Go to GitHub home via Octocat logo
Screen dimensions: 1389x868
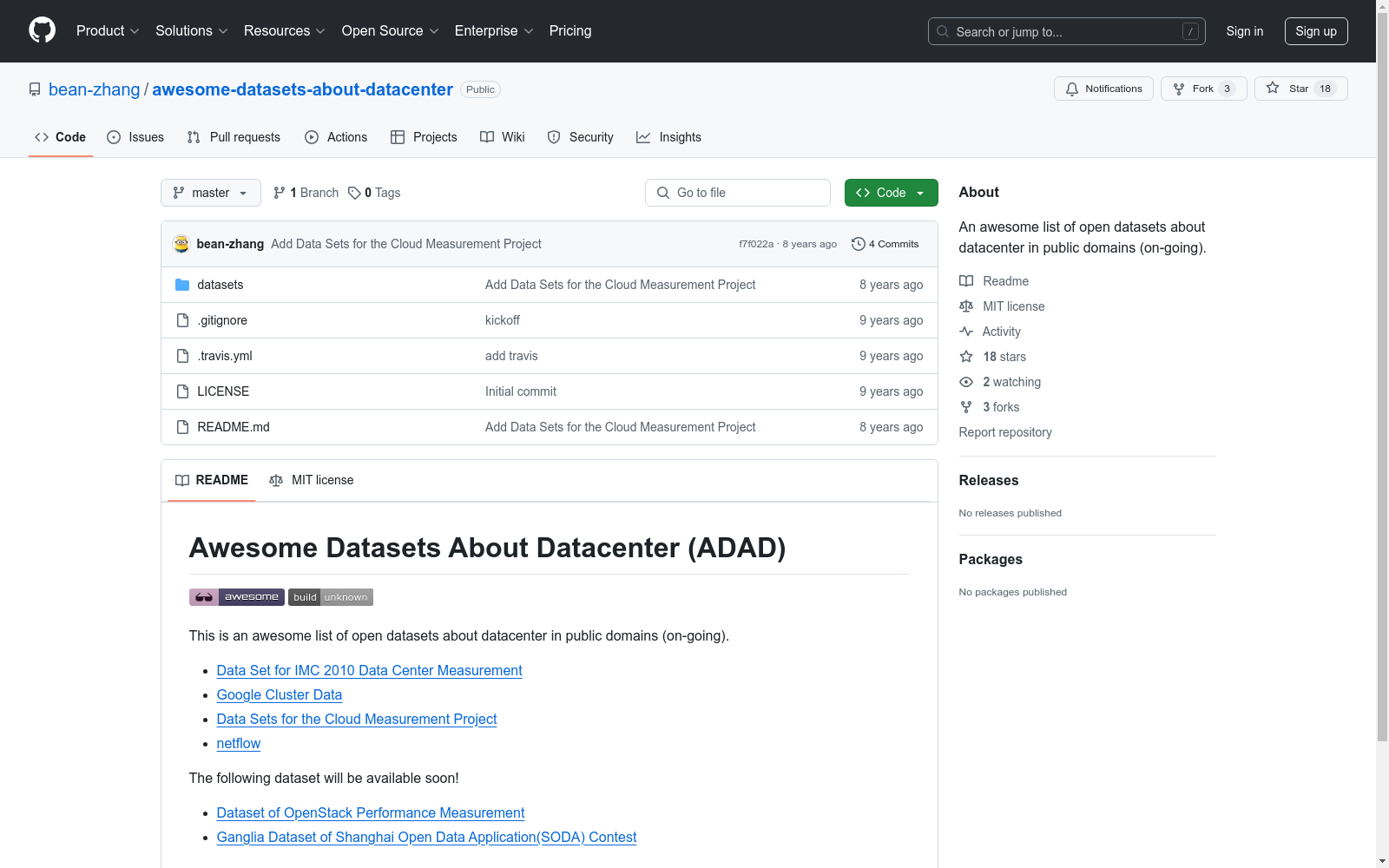click(42, 30)
